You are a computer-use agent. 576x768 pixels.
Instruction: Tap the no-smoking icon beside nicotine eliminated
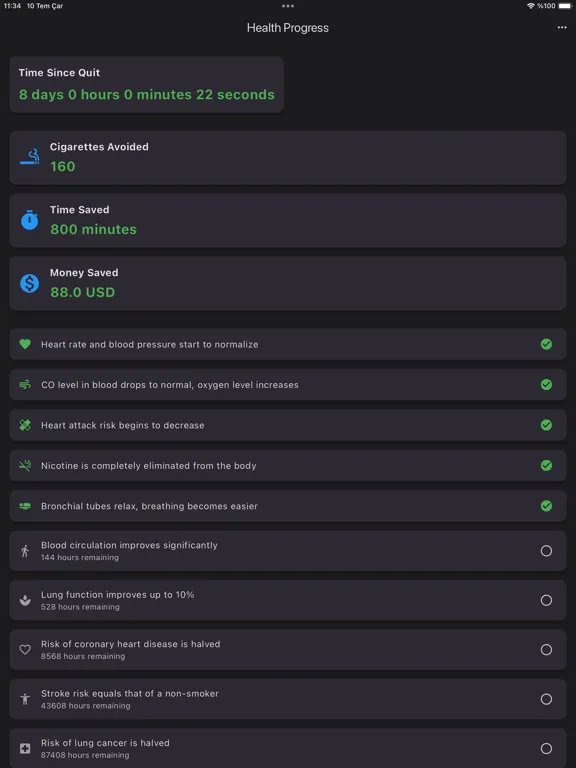click(x=25, y=465)
